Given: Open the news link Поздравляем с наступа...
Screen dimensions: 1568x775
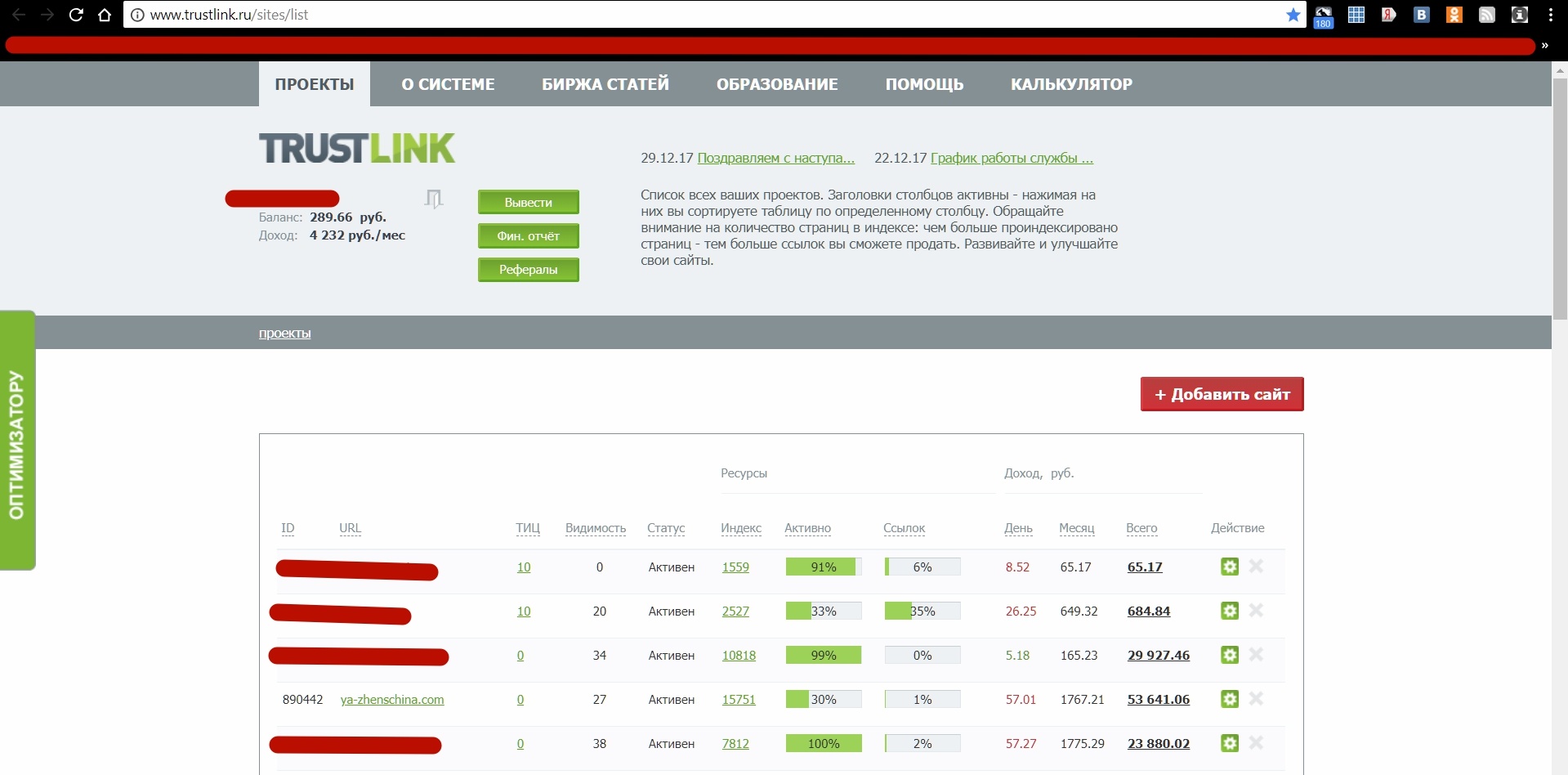Looking at the screenshot, I should [x=775, y=158].
